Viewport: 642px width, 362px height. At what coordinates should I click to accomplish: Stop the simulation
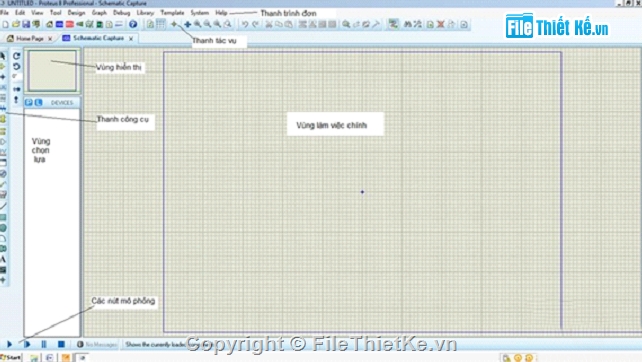point(61,344)
